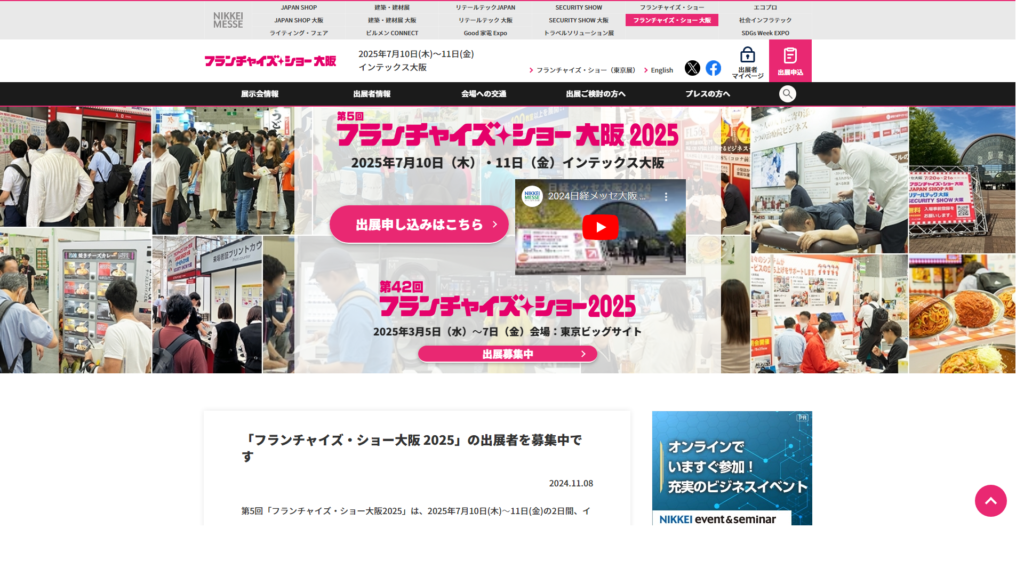Open the X (Twitter) social icon
The width and height of the screenshot is (1024, 576).
[x=692, y=68]
